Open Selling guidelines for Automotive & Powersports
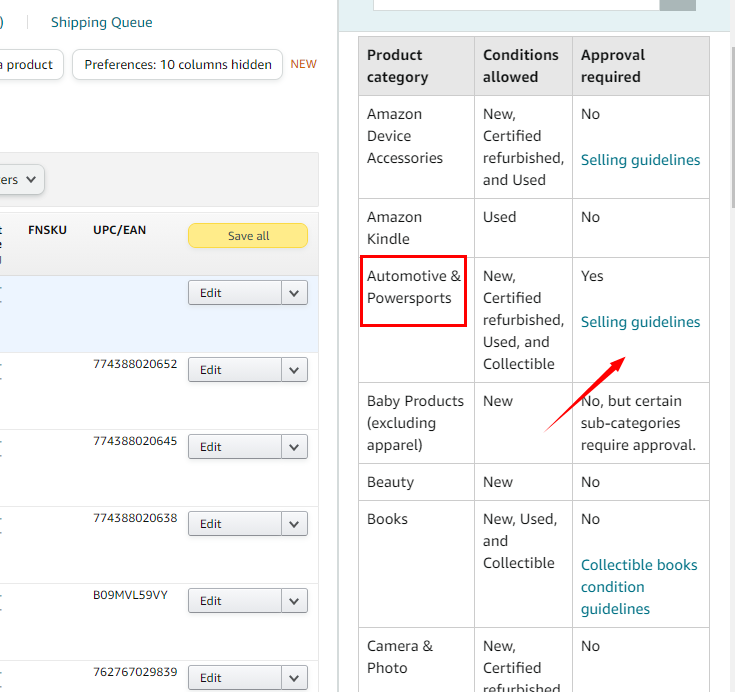This screenshot has height=692, width=735. pyautogui.click(x=640, y=322)
